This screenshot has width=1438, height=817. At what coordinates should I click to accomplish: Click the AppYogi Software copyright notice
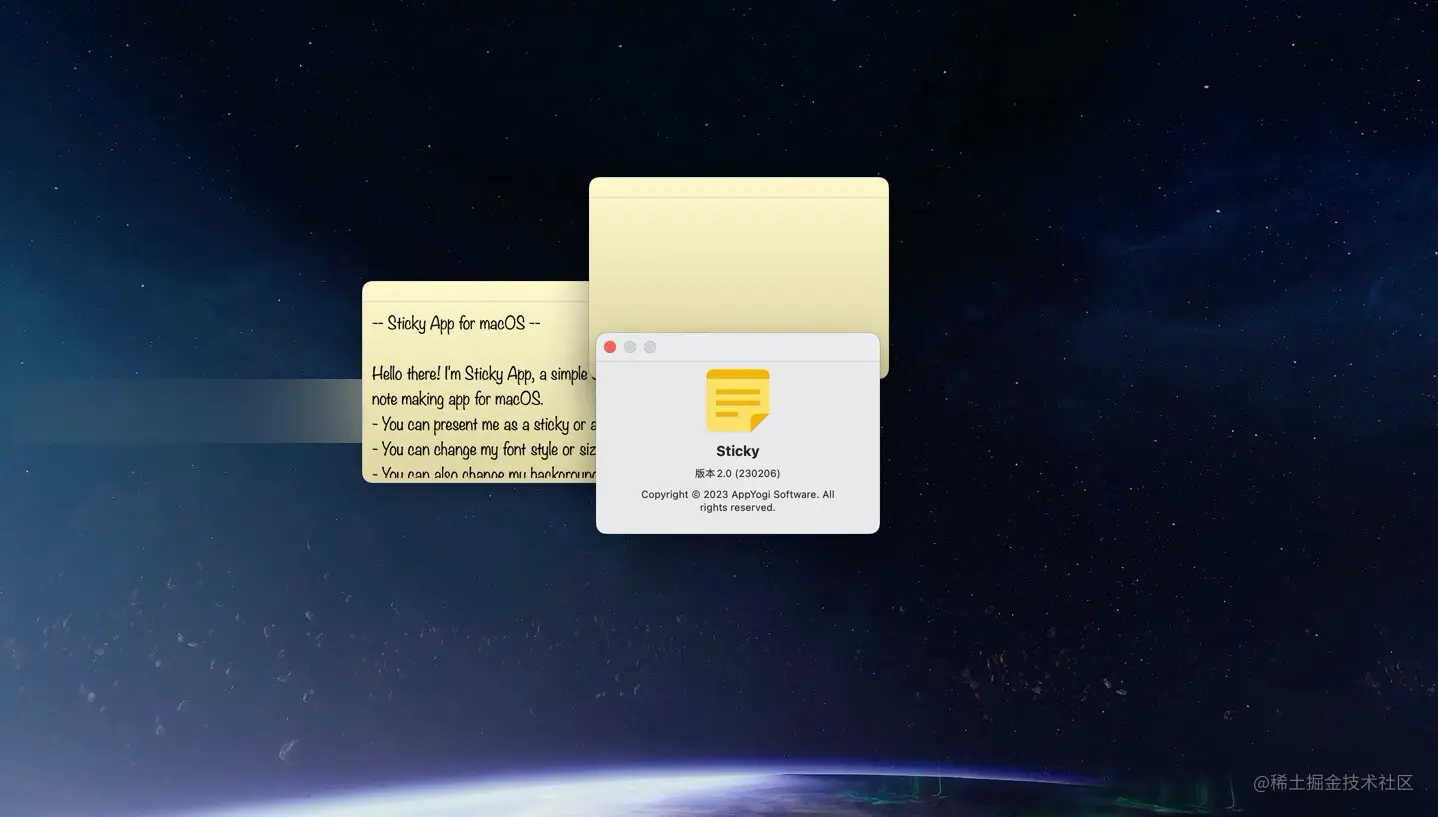(x=738, y=501)
